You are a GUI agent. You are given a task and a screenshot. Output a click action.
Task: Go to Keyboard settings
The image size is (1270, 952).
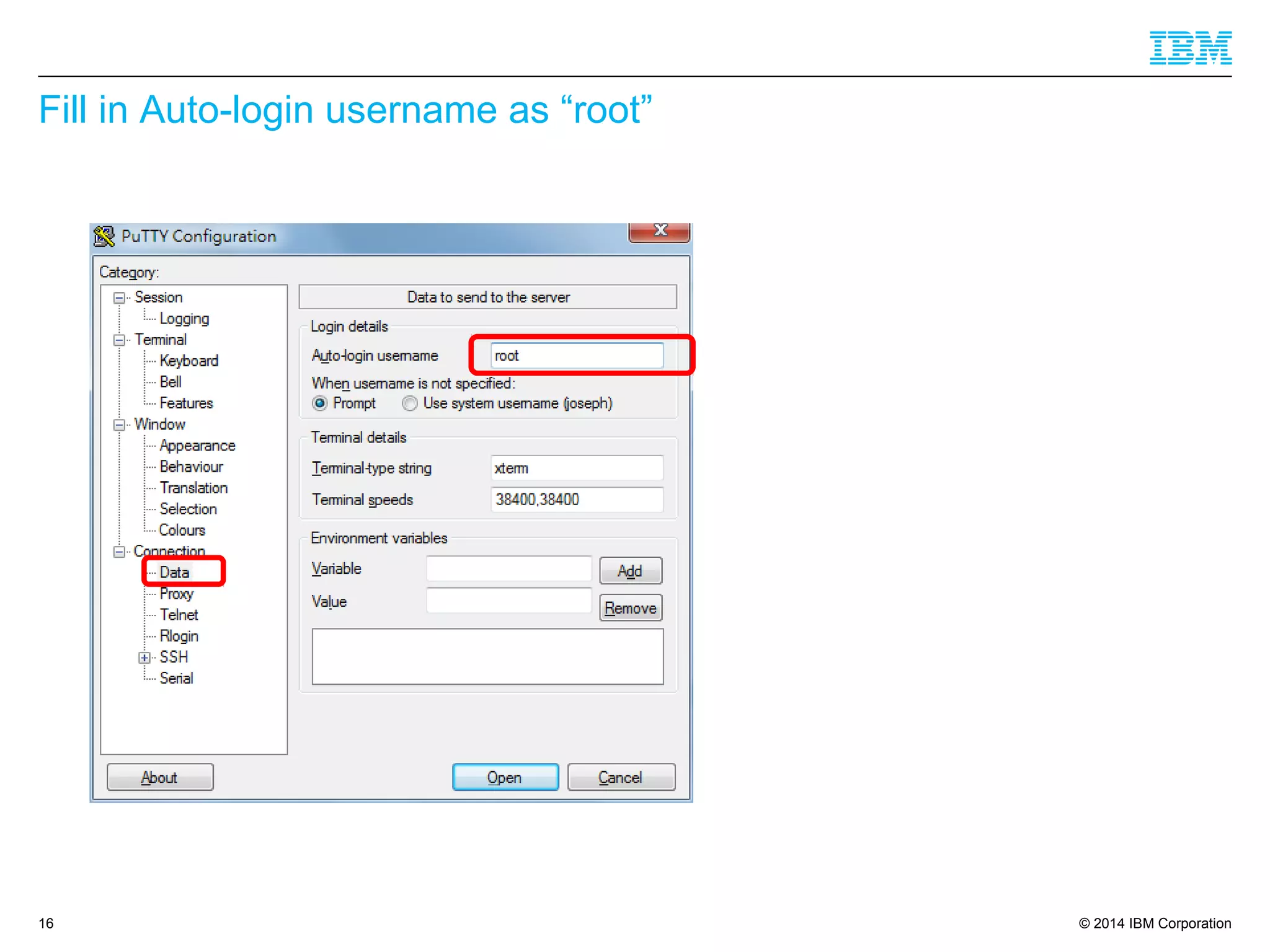pyautogui.click(x=189, y=361)
